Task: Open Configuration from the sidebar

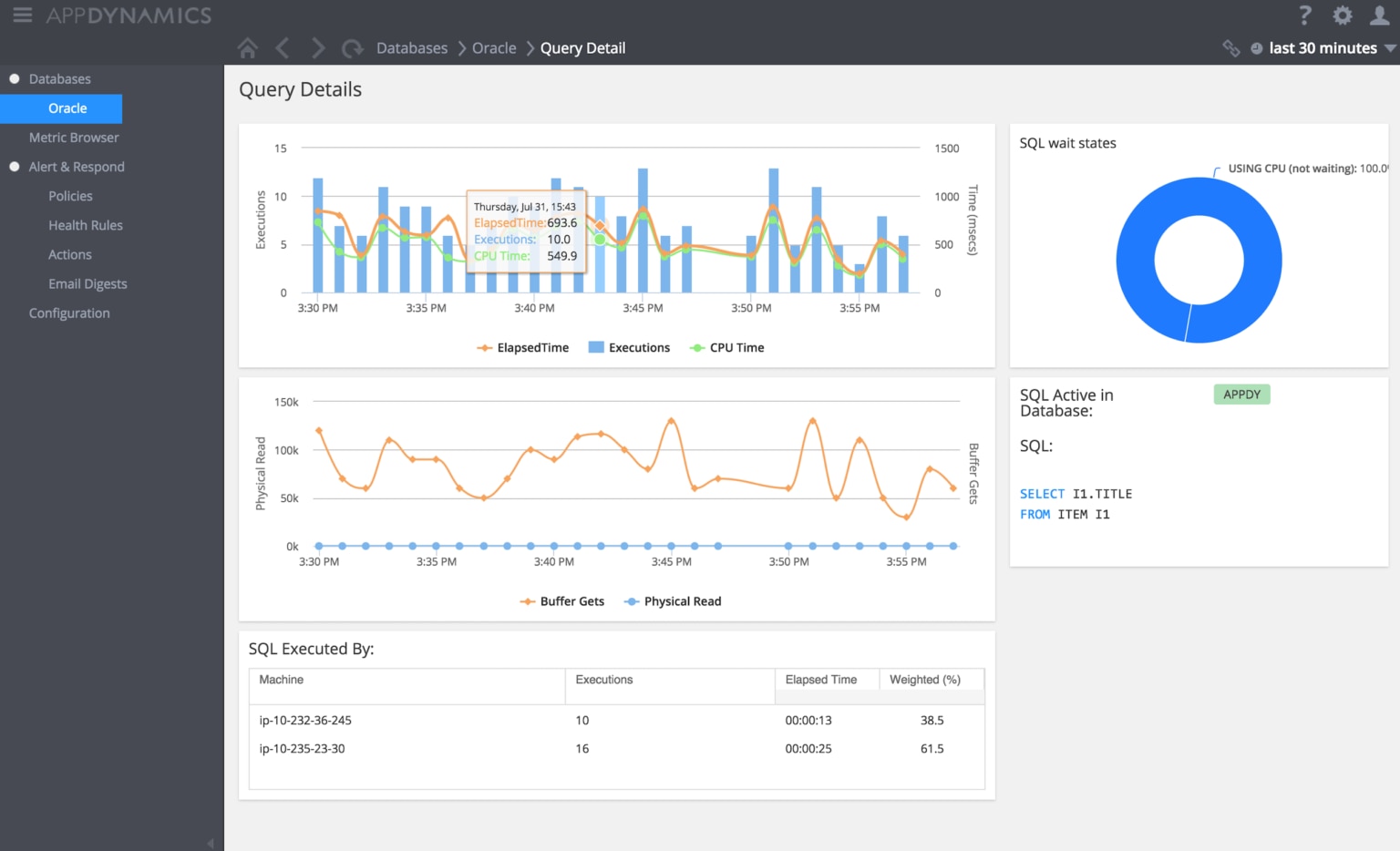Action: coord(69,313)
